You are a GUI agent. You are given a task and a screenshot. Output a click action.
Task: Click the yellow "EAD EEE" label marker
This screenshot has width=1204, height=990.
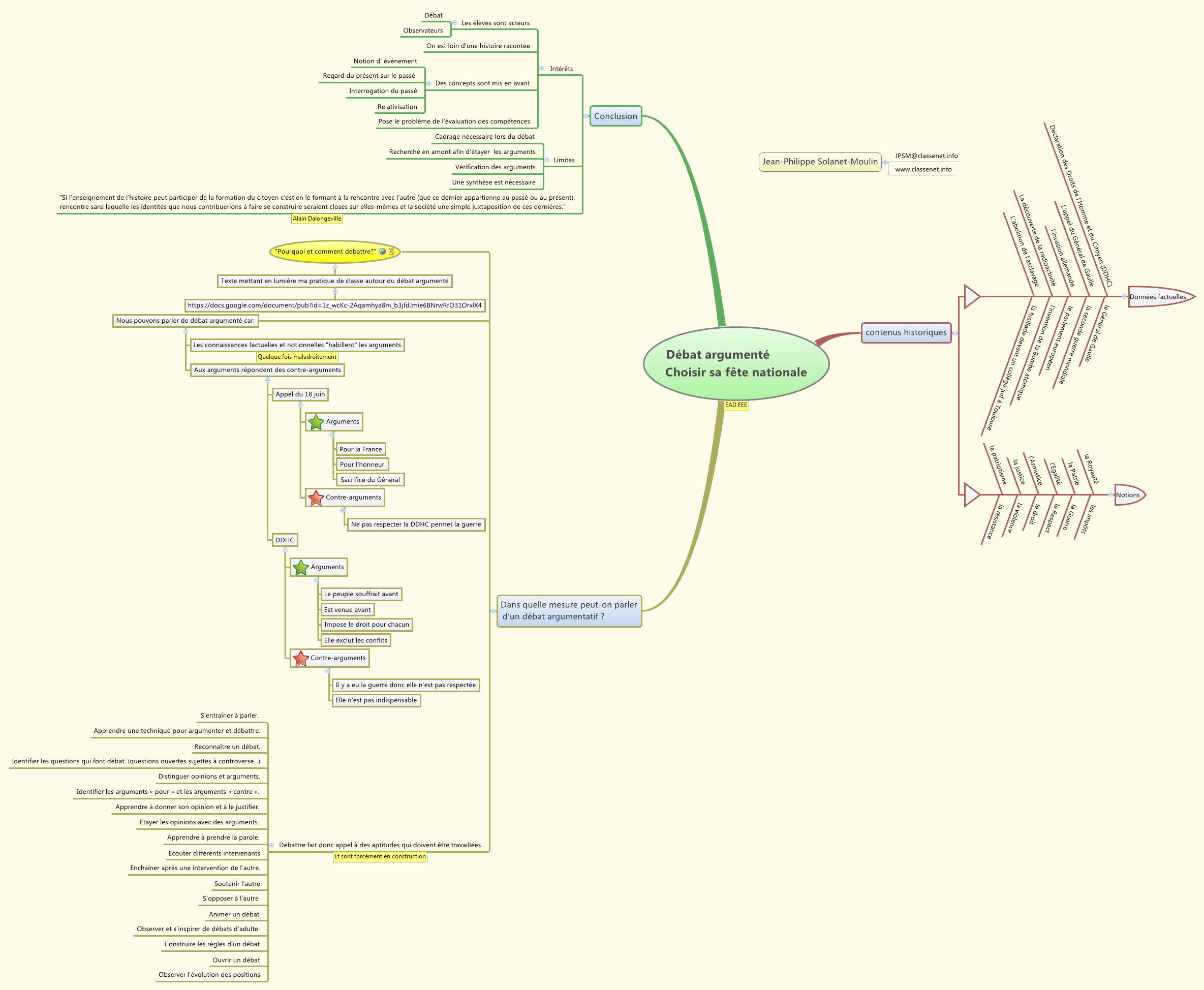coord(736,406)
